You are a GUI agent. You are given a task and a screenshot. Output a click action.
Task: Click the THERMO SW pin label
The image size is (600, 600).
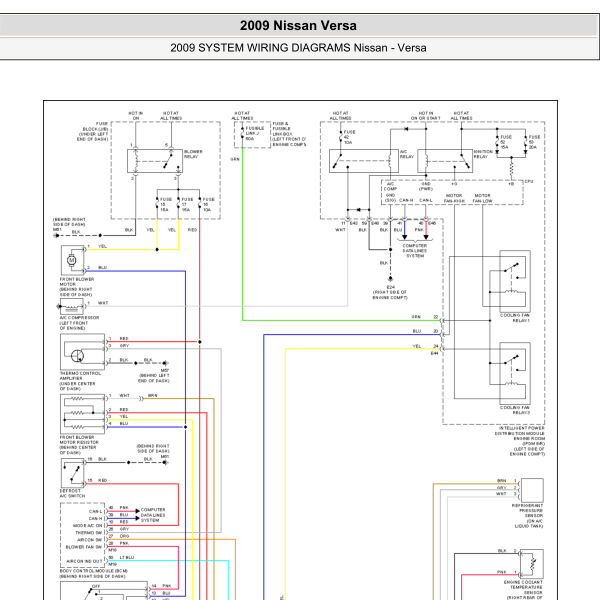[89, 533]
